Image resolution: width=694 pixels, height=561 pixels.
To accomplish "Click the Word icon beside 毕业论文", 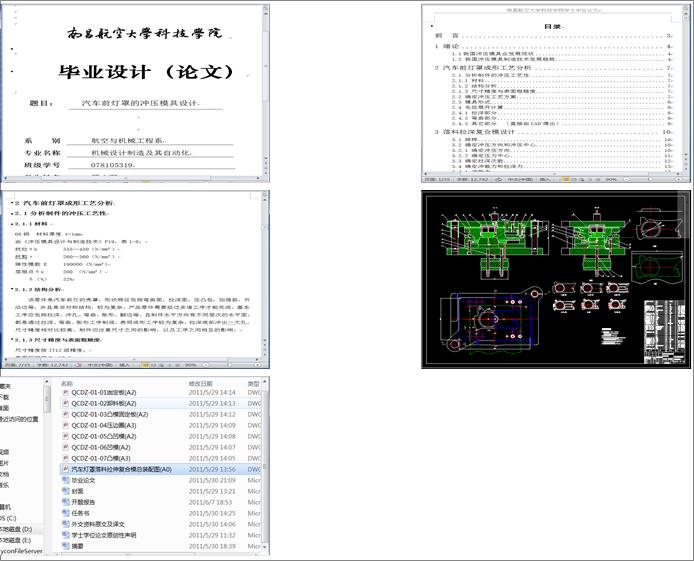I will coord(66,480).
